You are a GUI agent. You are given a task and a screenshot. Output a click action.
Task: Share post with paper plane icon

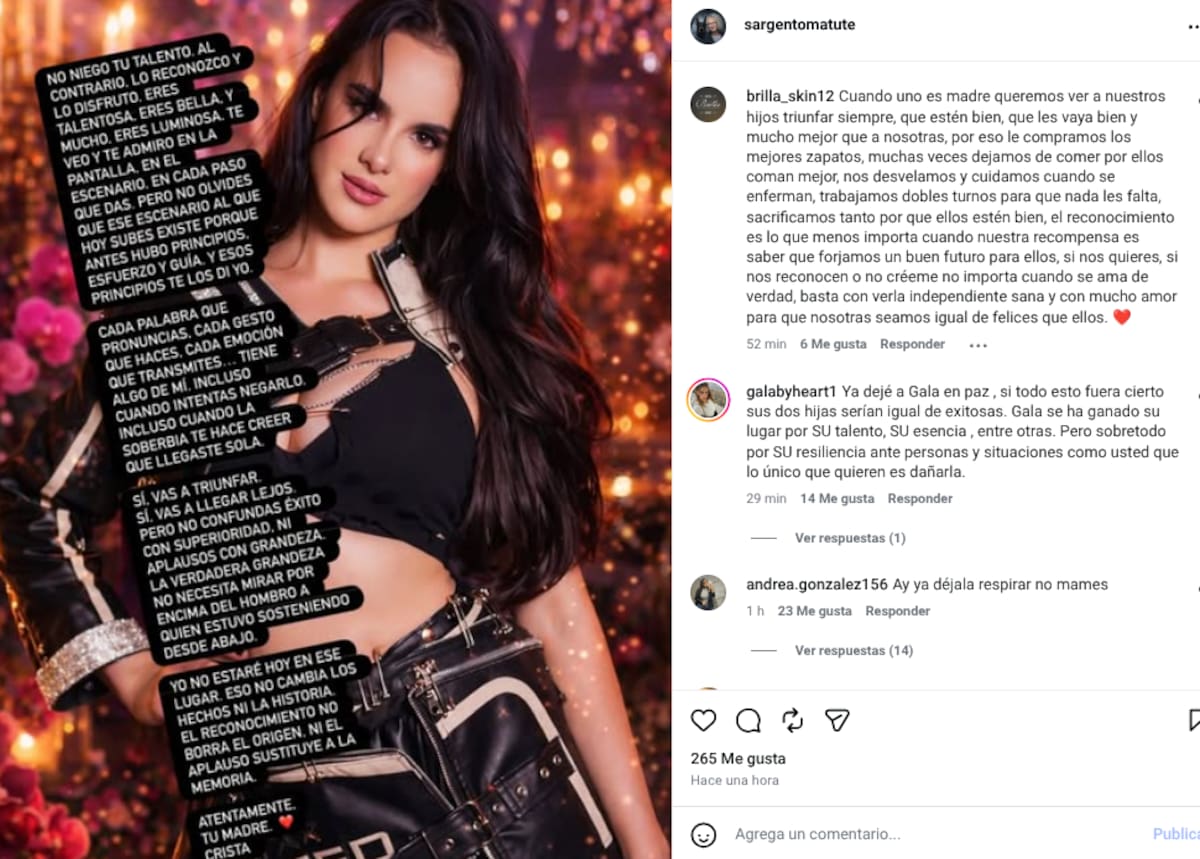(837, 720)
